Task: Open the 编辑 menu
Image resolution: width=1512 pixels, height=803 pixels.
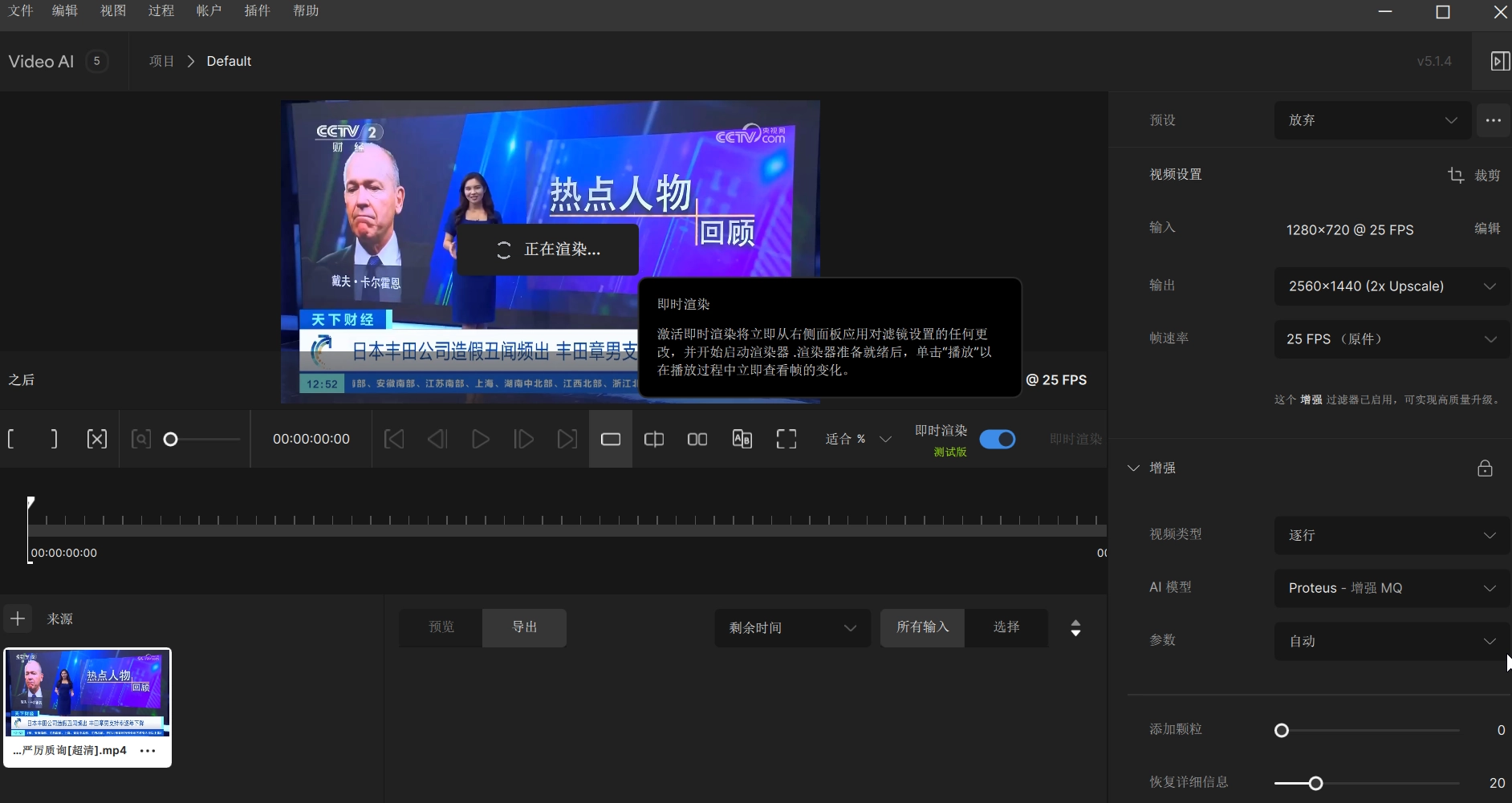Action: coord(65,10)
